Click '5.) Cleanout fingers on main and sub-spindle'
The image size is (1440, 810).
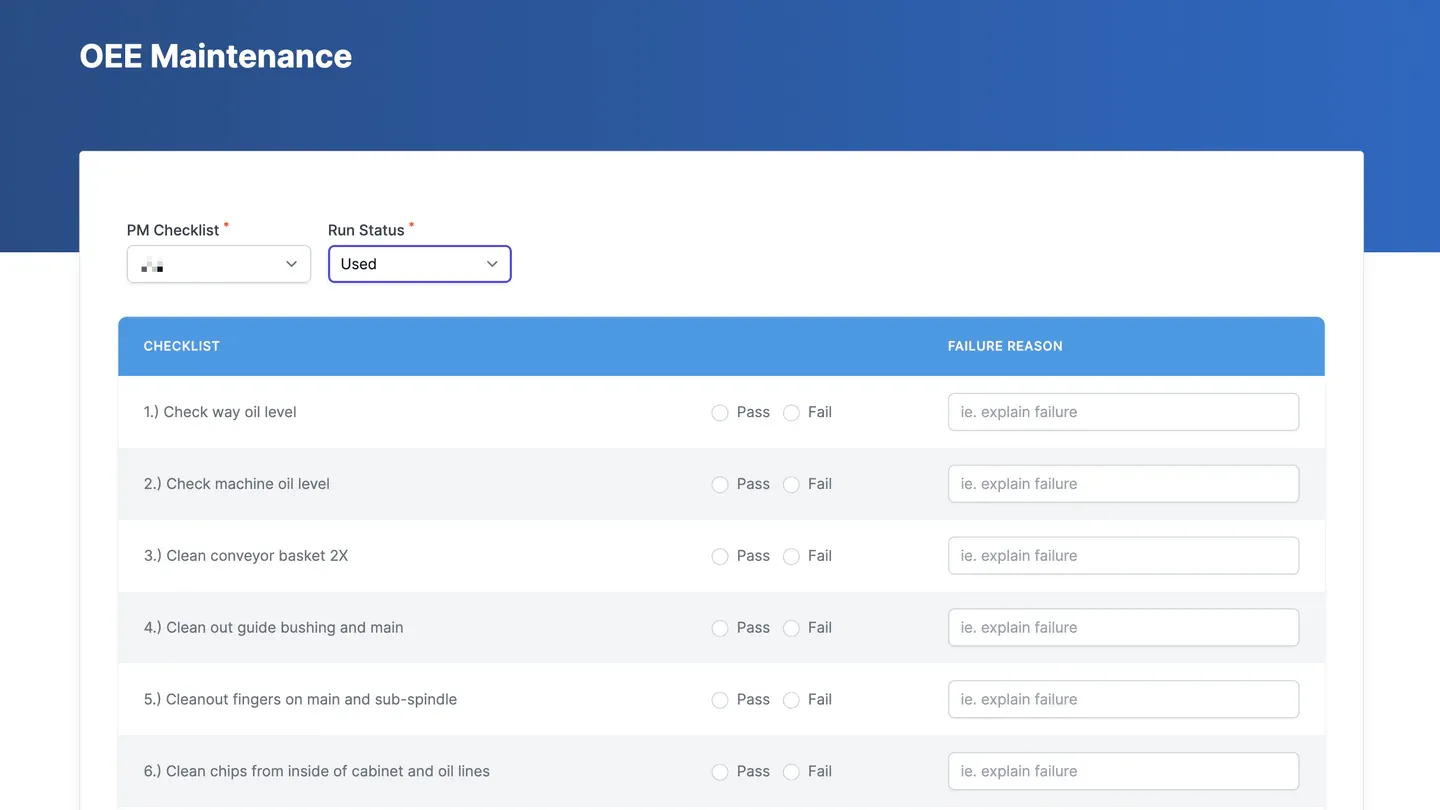(x=300, y=700)
